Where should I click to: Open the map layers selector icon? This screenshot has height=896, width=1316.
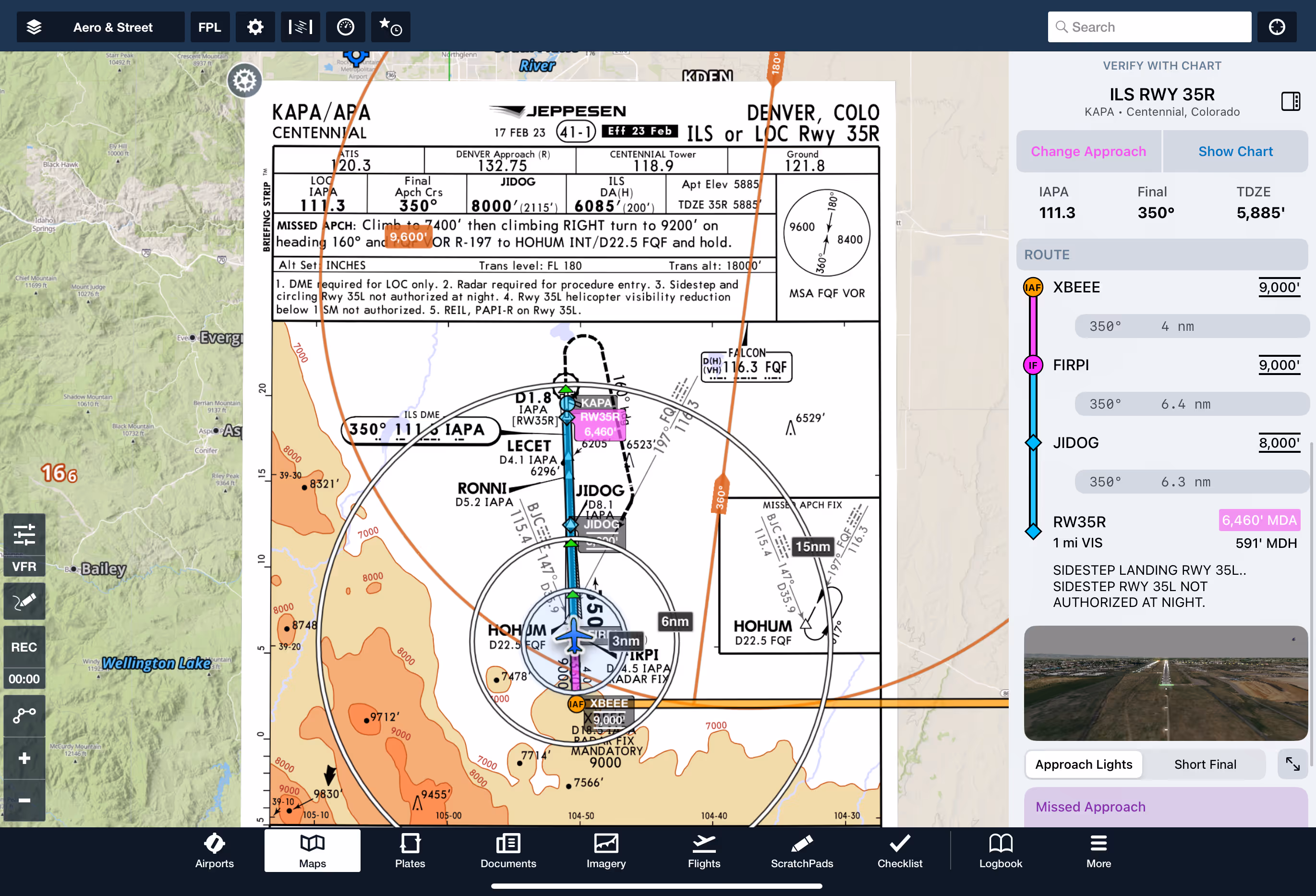click(x=34, y=27)
